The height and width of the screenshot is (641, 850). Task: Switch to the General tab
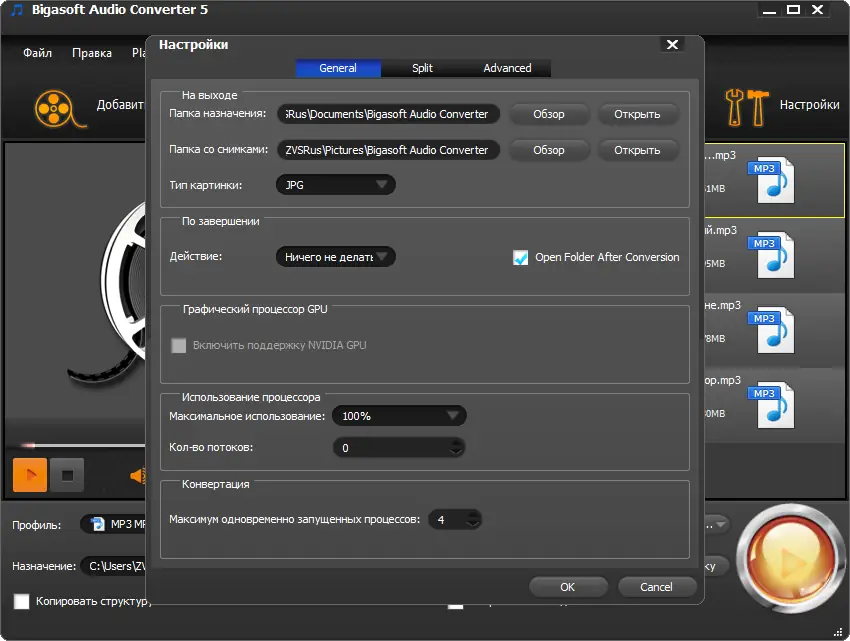338,68
